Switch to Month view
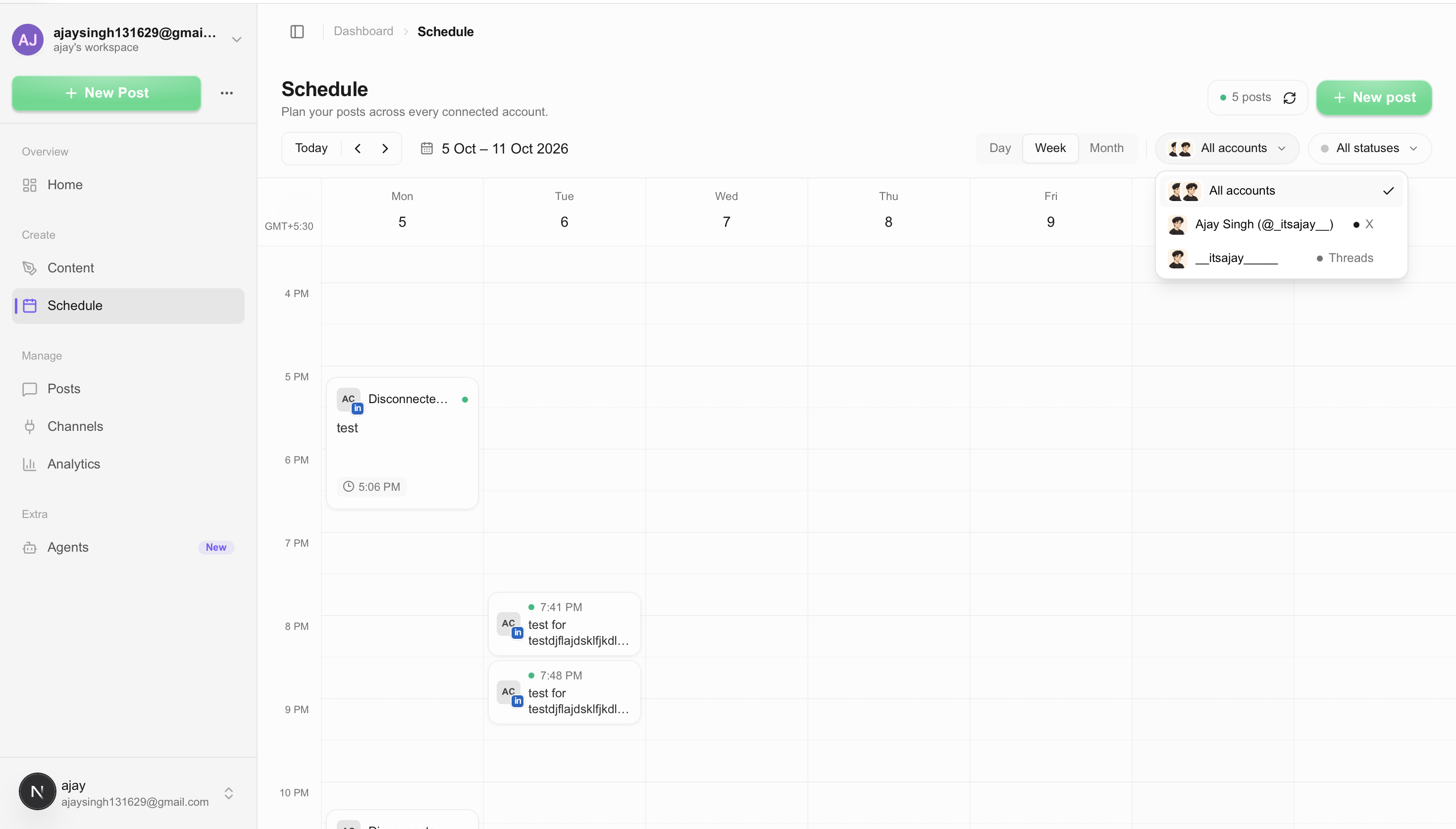Screen dimensions: 1456x829 click(1106, 149)
